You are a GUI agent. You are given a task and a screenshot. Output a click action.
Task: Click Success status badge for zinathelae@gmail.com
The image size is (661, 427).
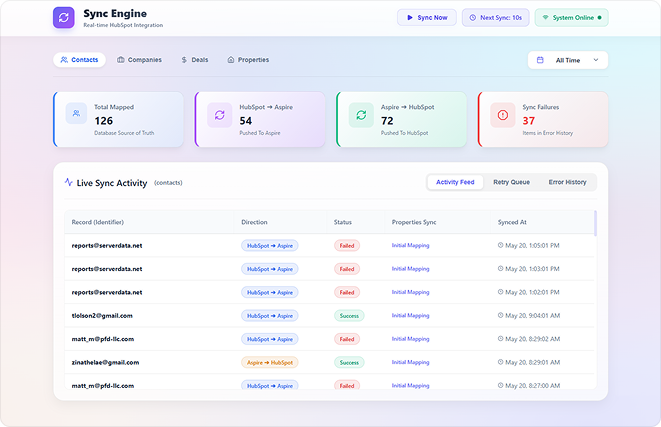click(349, 363)
